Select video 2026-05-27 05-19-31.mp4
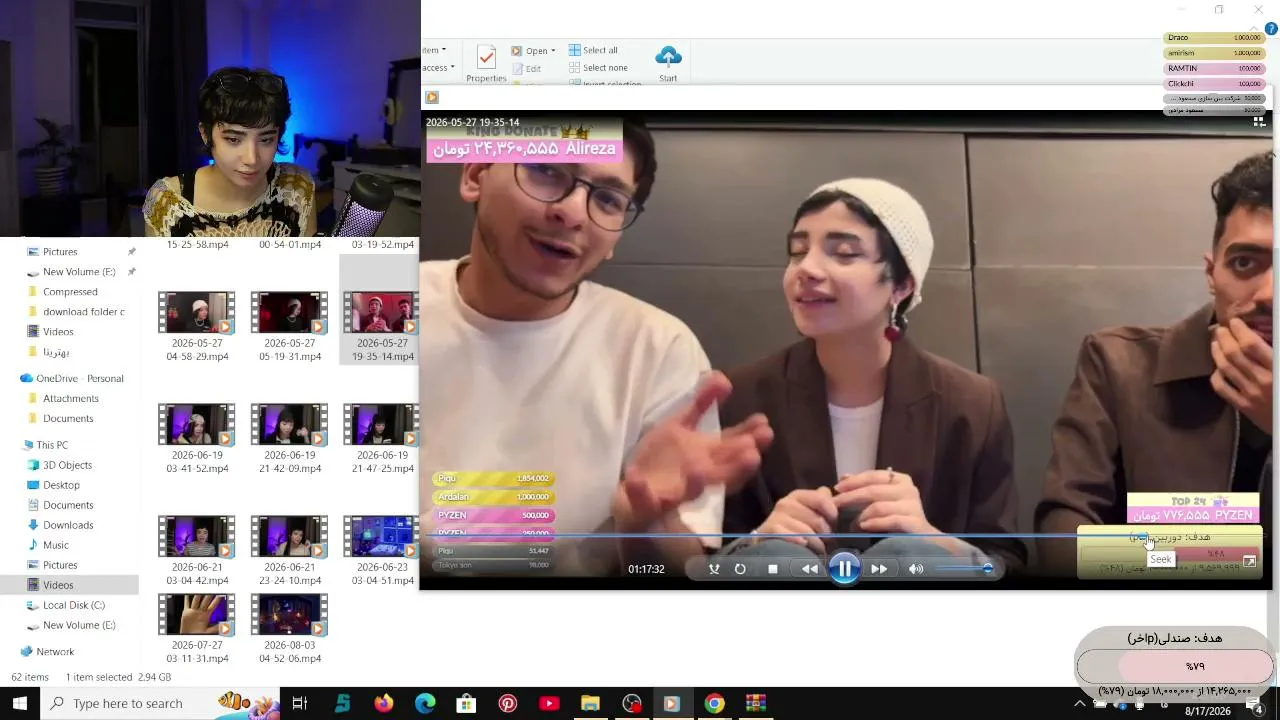The image size is (1280, 720). [290, 327]
